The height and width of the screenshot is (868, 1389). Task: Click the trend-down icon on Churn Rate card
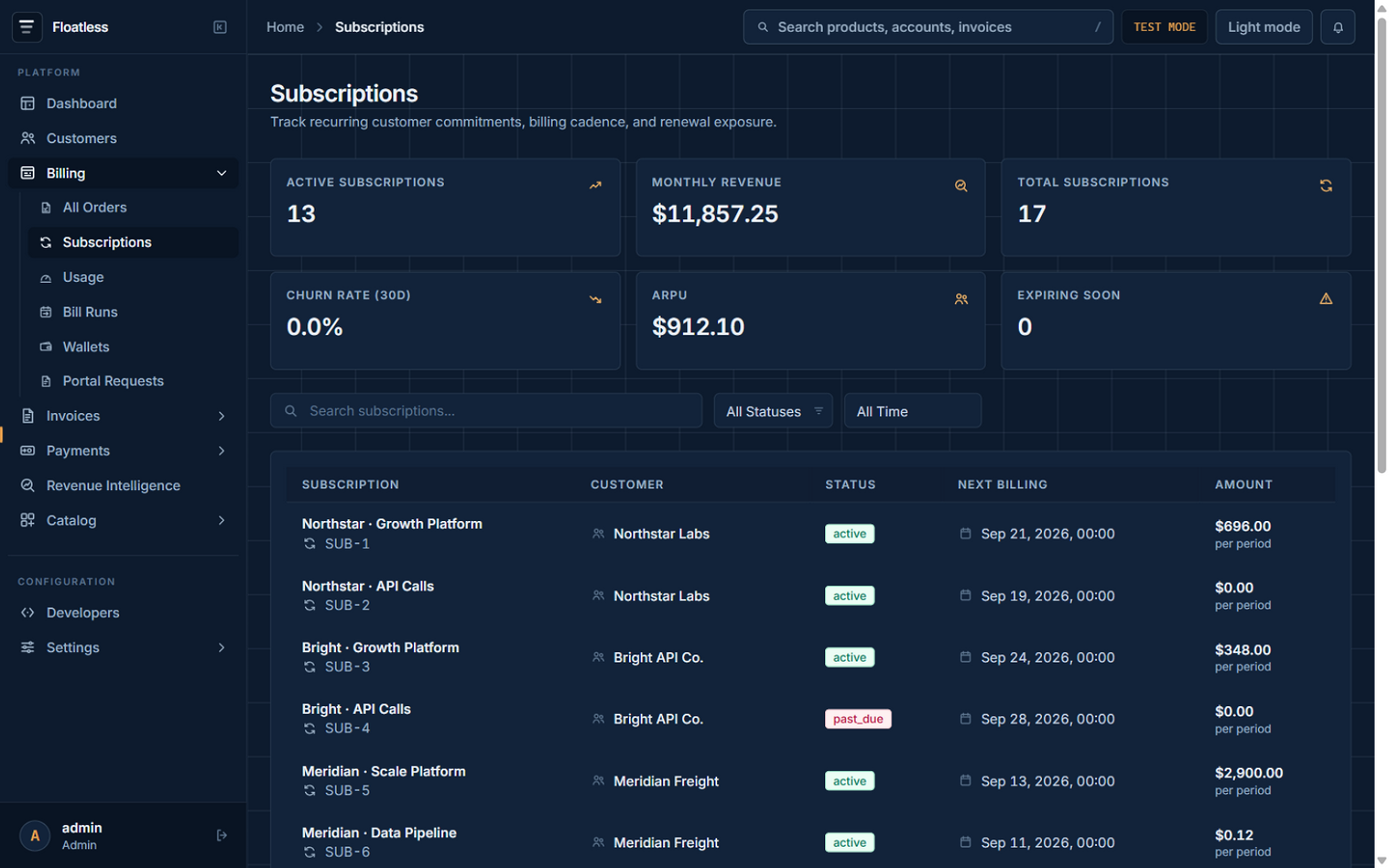tap(595, 299)
